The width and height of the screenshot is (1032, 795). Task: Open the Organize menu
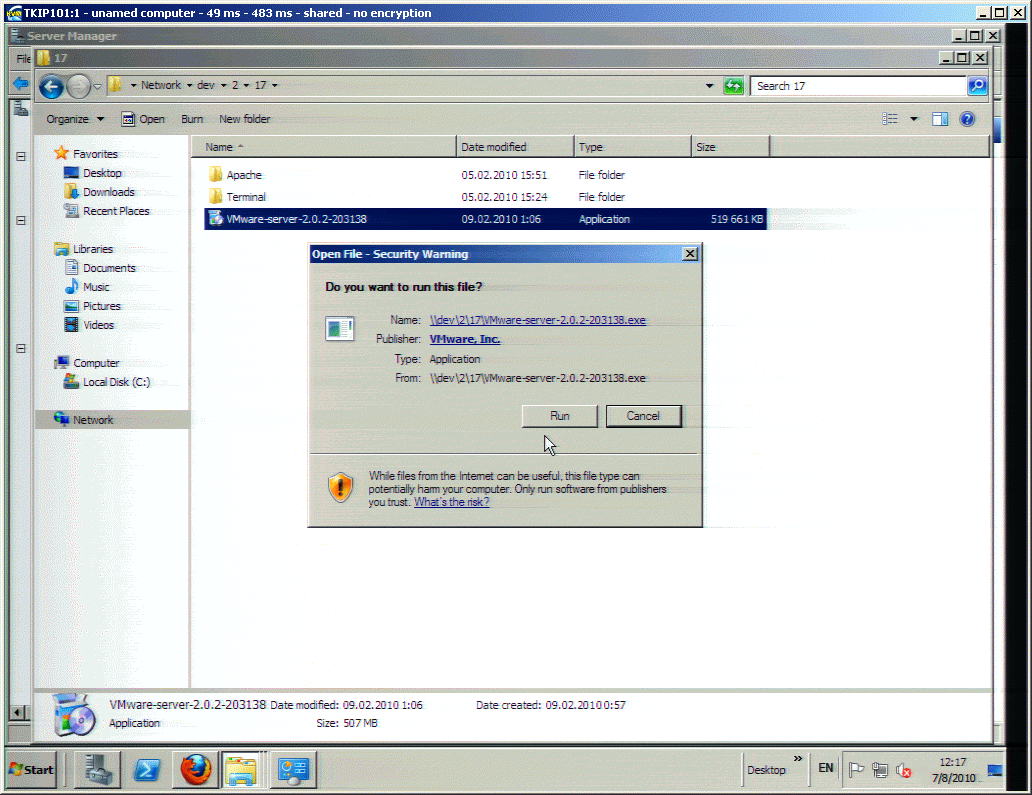(75, 119)
